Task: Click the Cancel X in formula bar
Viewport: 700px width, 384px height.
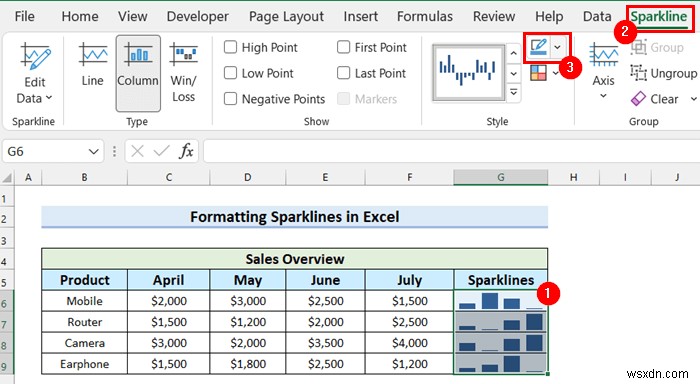Action: point(138,151)
